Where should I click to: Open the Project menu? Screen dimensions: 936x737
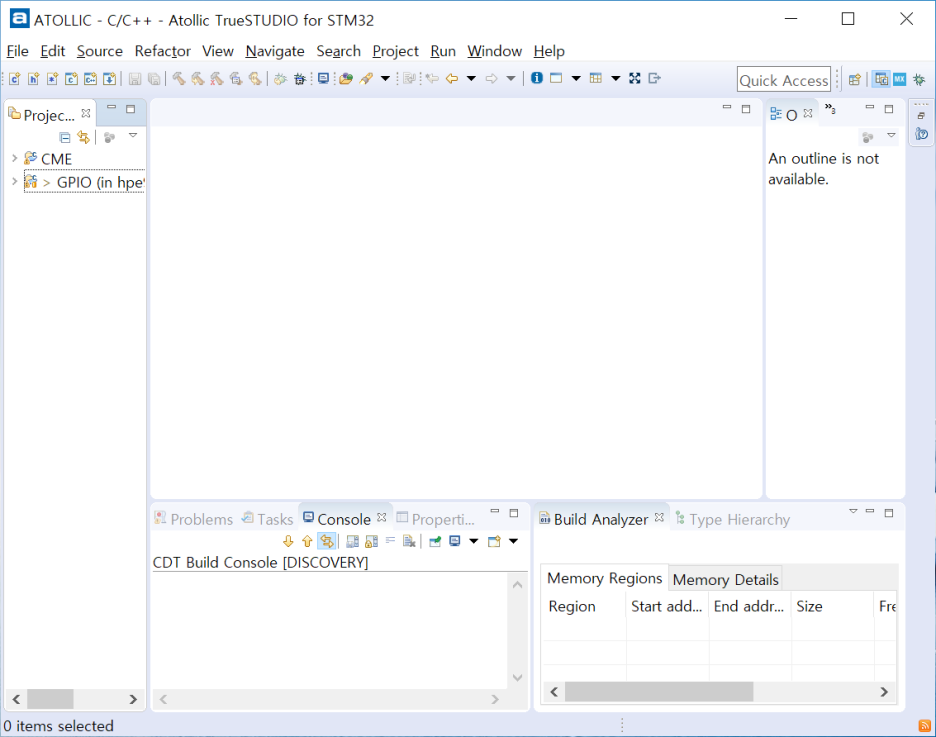click(x=395, y=51)
